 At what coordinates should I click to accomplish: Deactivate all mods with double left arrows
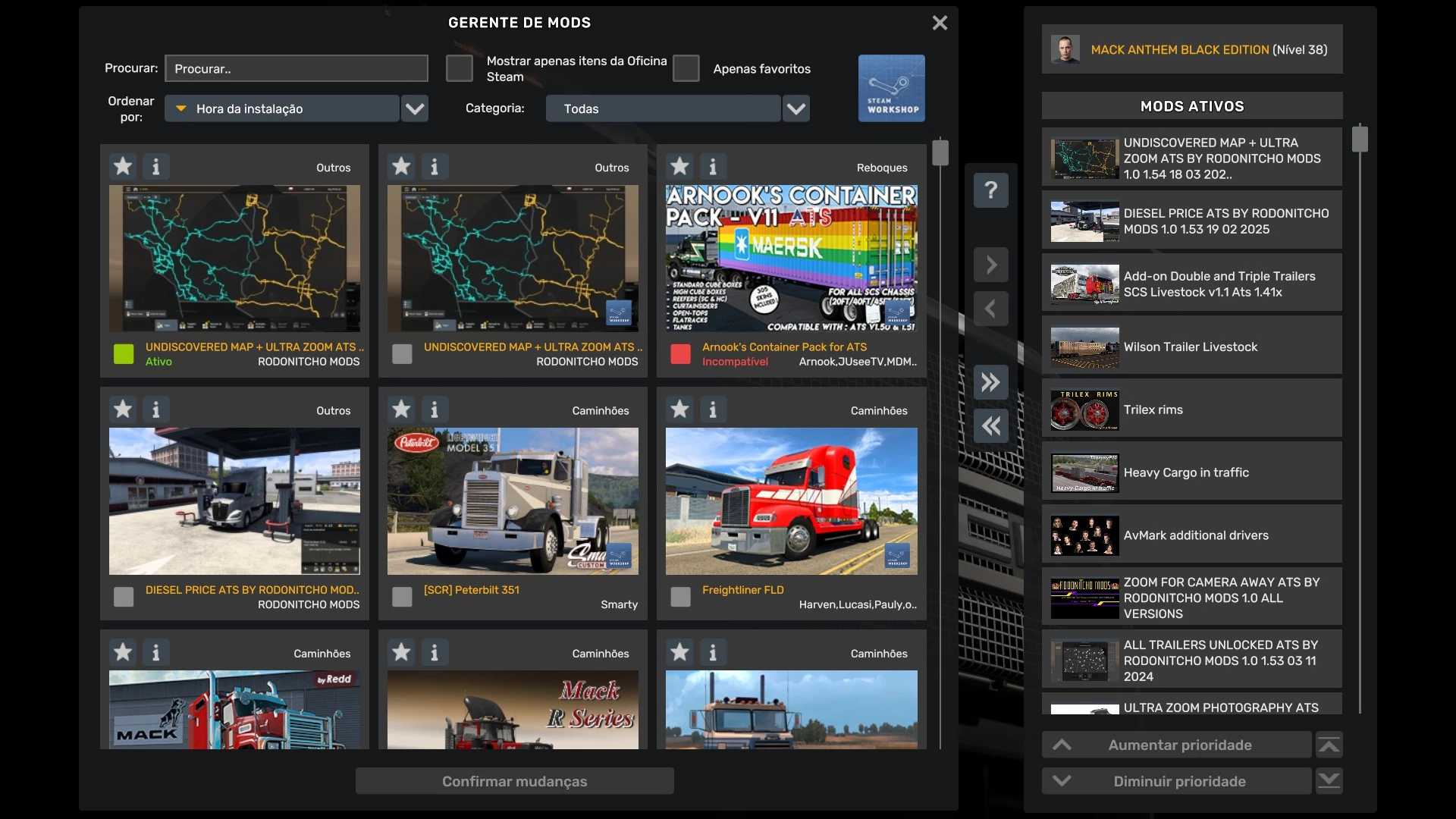(990, 426)
